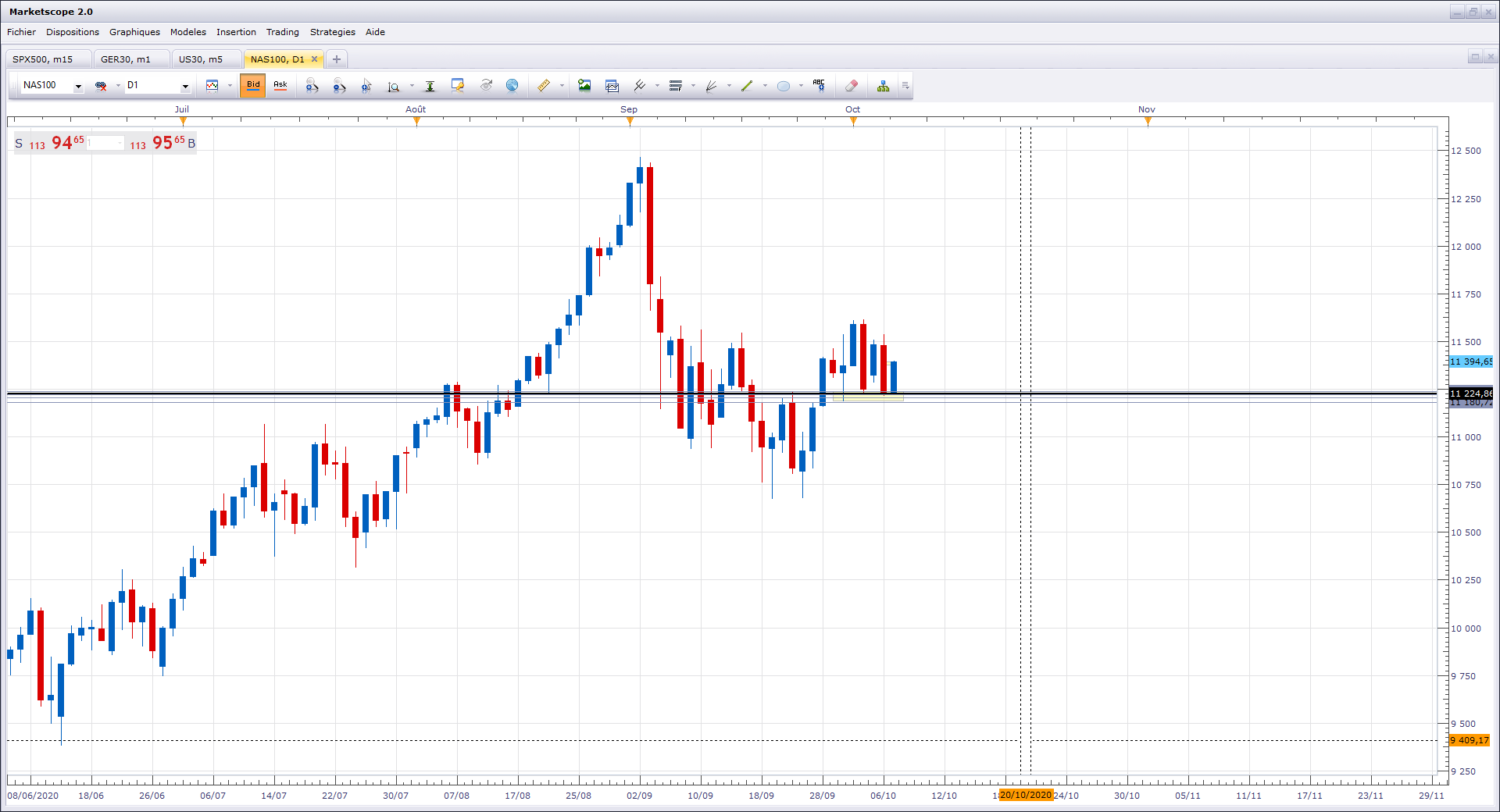The image size is (1500, 812).
Task: Click the 20/10/2020 date marker
Action: pyautogui.click(x=1026, y=795)
